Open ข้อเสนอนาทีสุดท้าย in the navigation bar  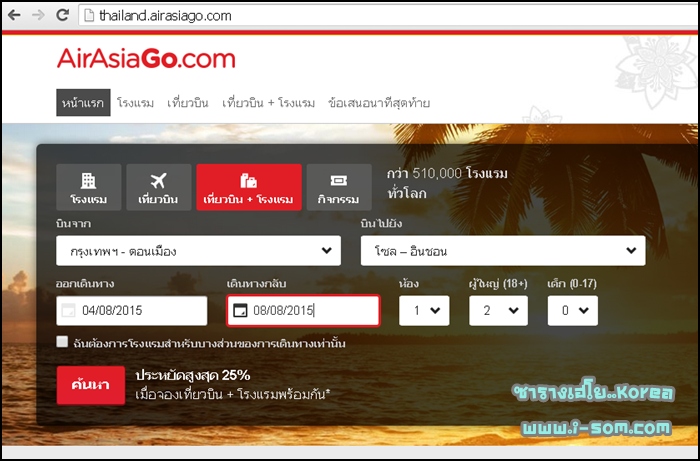click(x=379, y=103)
